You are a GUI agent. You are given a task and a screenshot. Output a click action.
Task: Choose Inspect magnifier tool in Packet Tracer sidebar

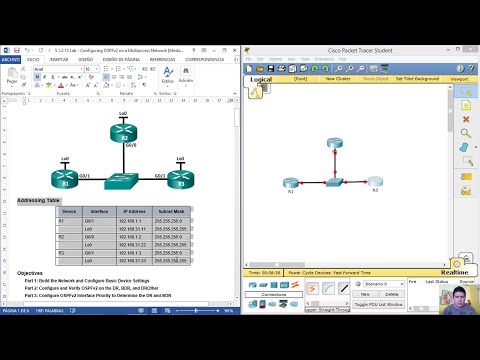tap(466, 133)
